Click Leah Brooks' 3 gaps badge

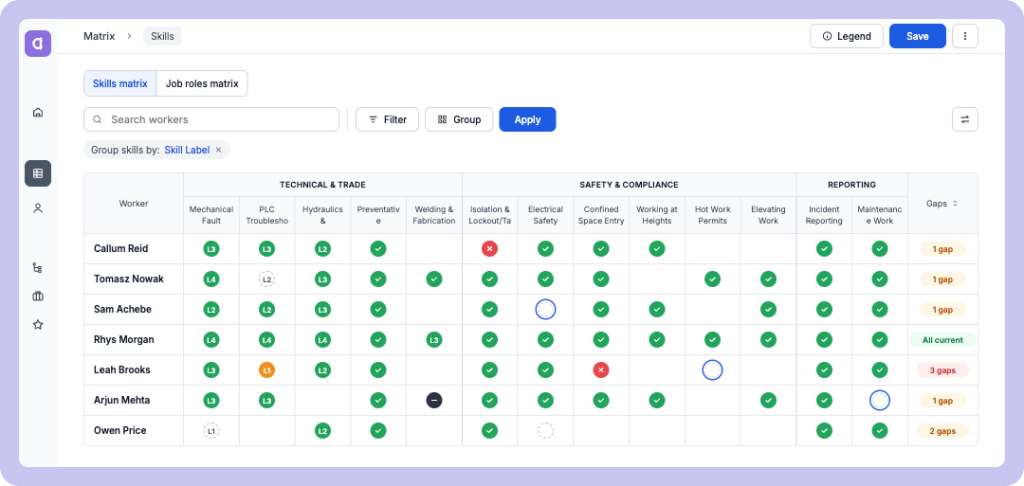click(x=942, y=370)
